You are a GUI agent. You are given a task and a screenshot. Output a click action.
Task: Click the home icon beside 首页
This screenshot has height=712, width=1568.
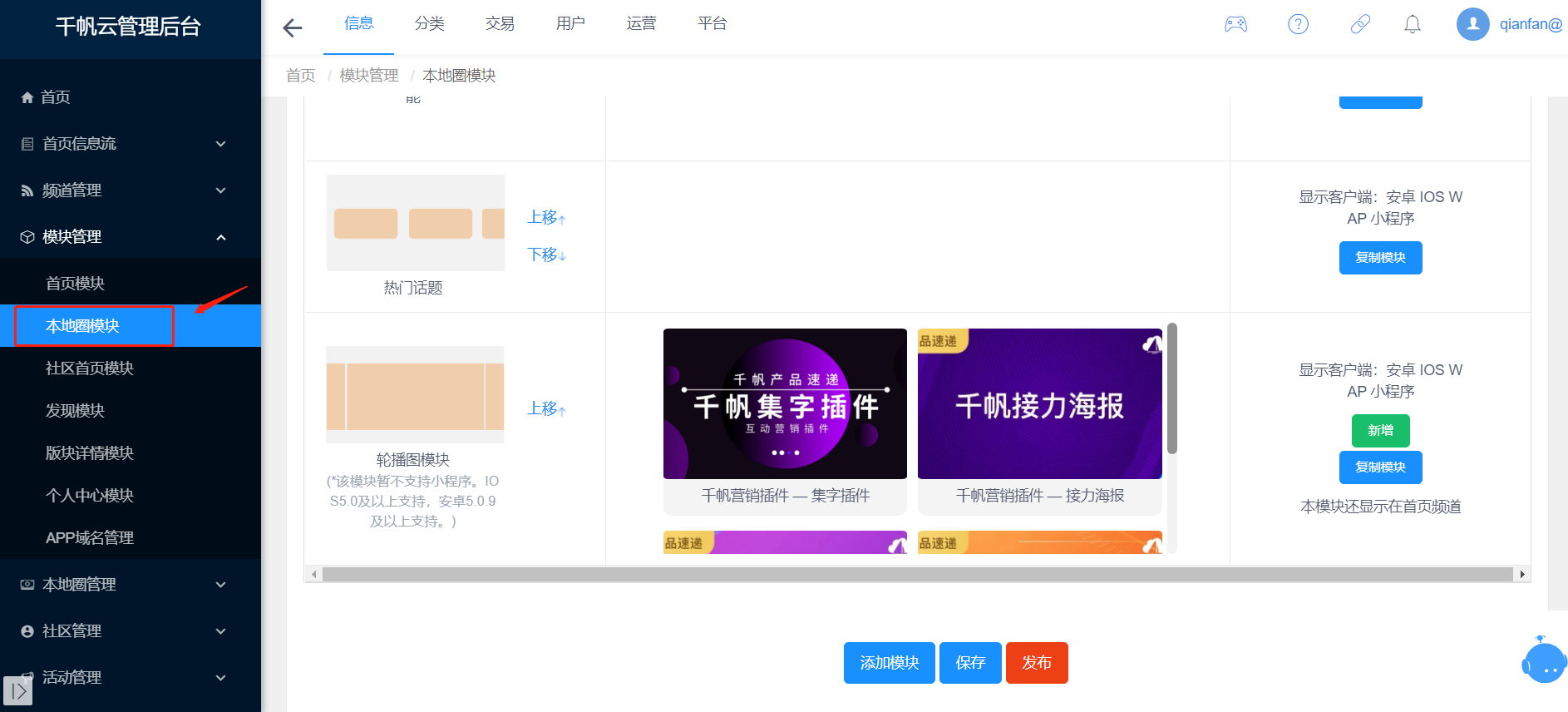[27, 97]
